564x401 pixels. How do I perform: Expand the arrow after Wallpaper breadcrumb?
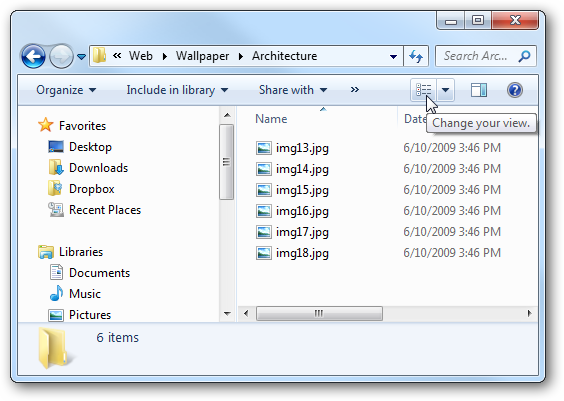click(241, 56)
